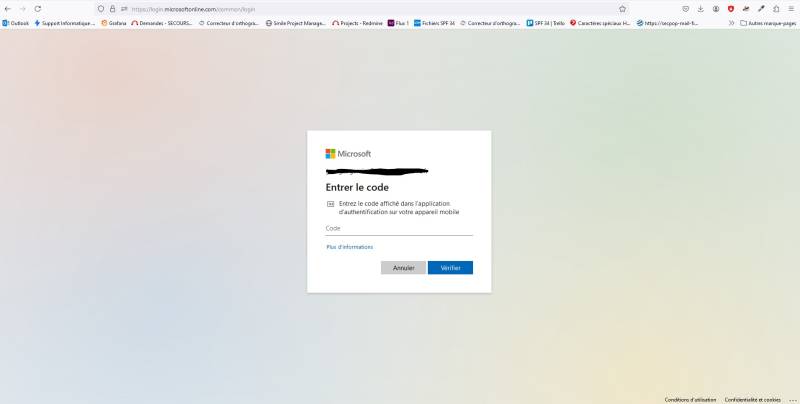The width and height of the screenshot is (800, 404).
Task: Show more bookmarks with the double chevron
Action: tap(731, 23)
